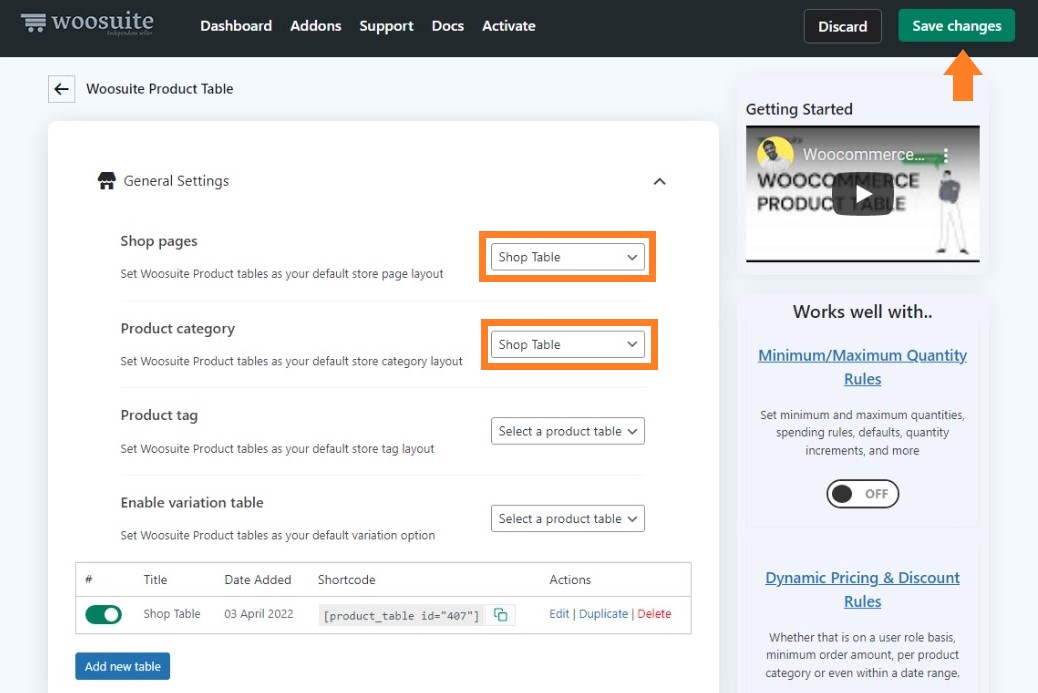
Task: Open the Product tag dropdown
Action: [567, 431]
